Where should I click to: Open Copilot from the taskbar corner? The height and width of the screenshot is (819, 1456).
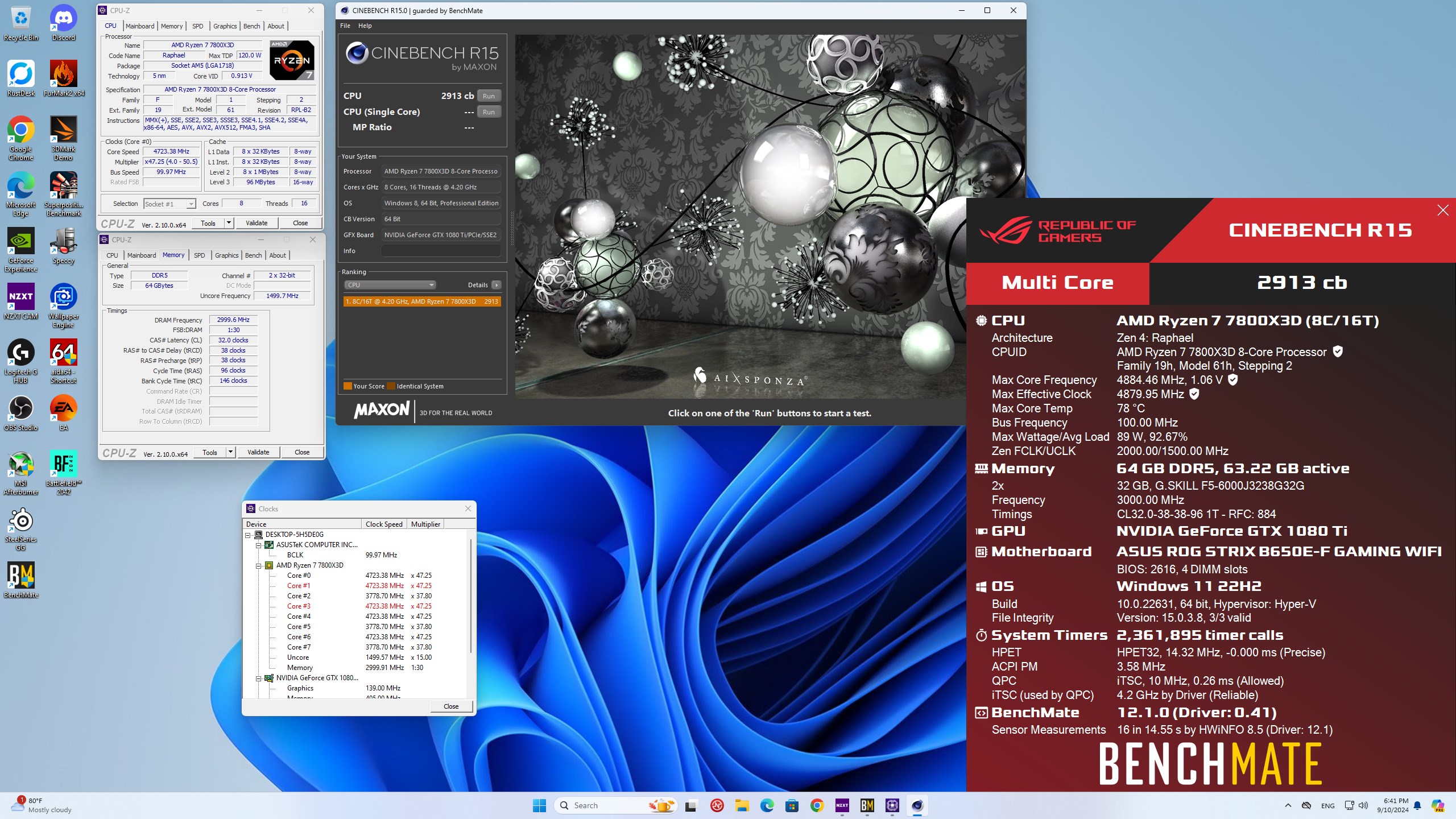(1438, 805)
